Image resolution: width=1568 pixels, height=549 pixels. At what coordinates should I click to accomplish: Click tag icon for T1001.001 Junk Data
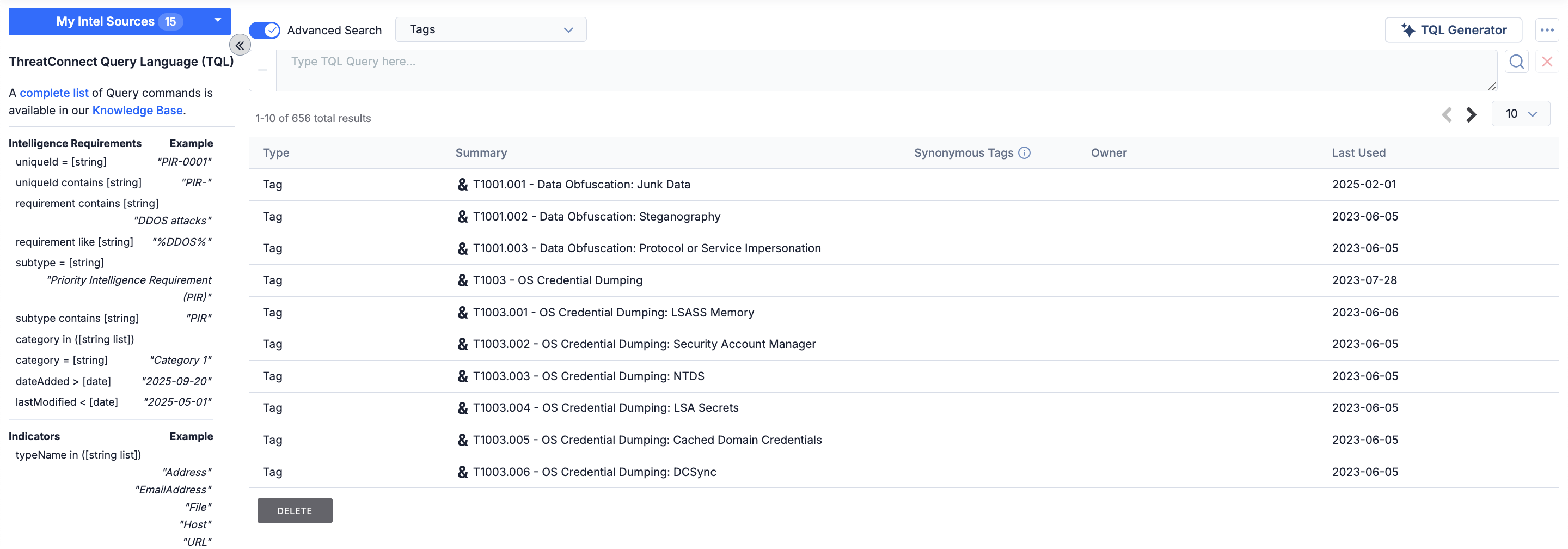coord(463,185)
